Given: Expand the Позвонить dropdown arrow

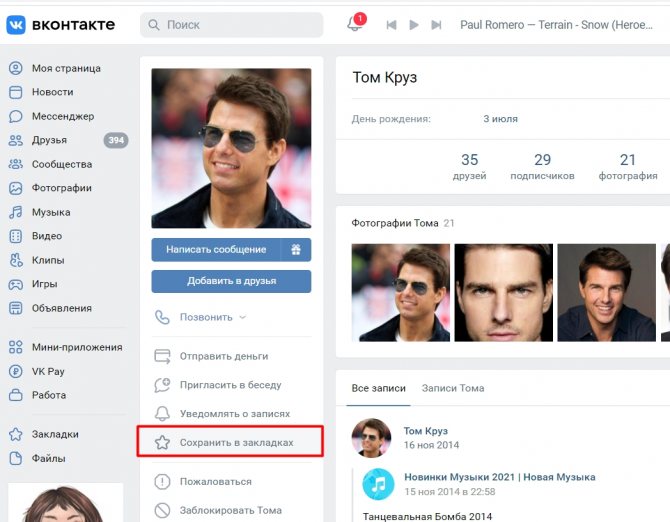Looking at the screenshot, I should (243, 317).
